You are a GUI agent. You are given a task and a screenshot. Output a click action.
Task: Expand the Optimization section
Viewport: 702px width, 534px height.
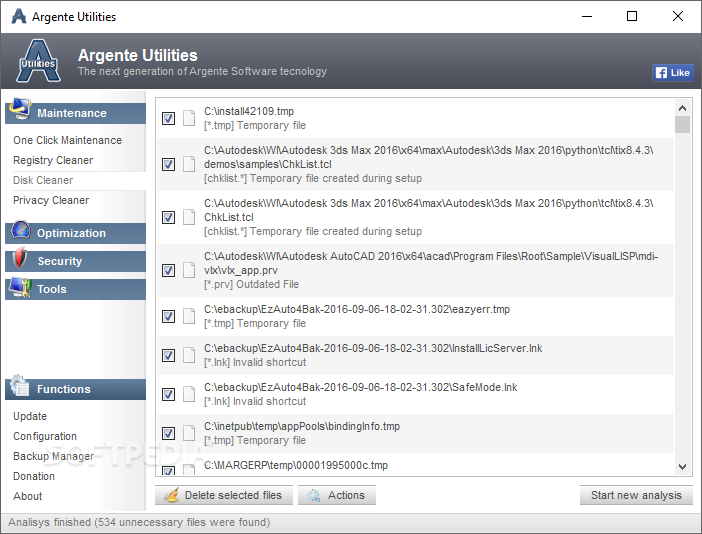(75, 233)
